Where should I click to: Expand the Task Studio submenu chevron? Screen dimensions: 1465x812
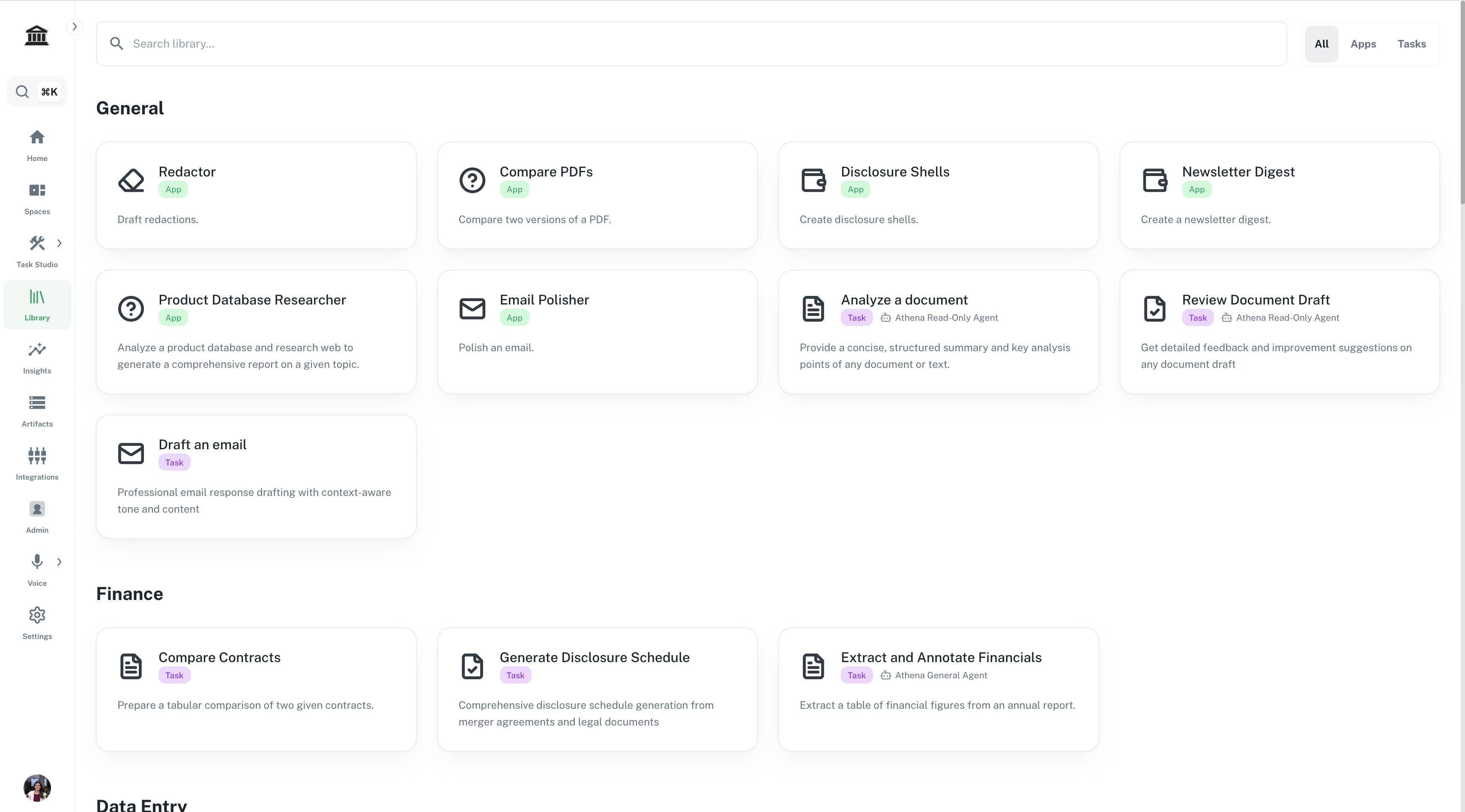pos(59,243)
